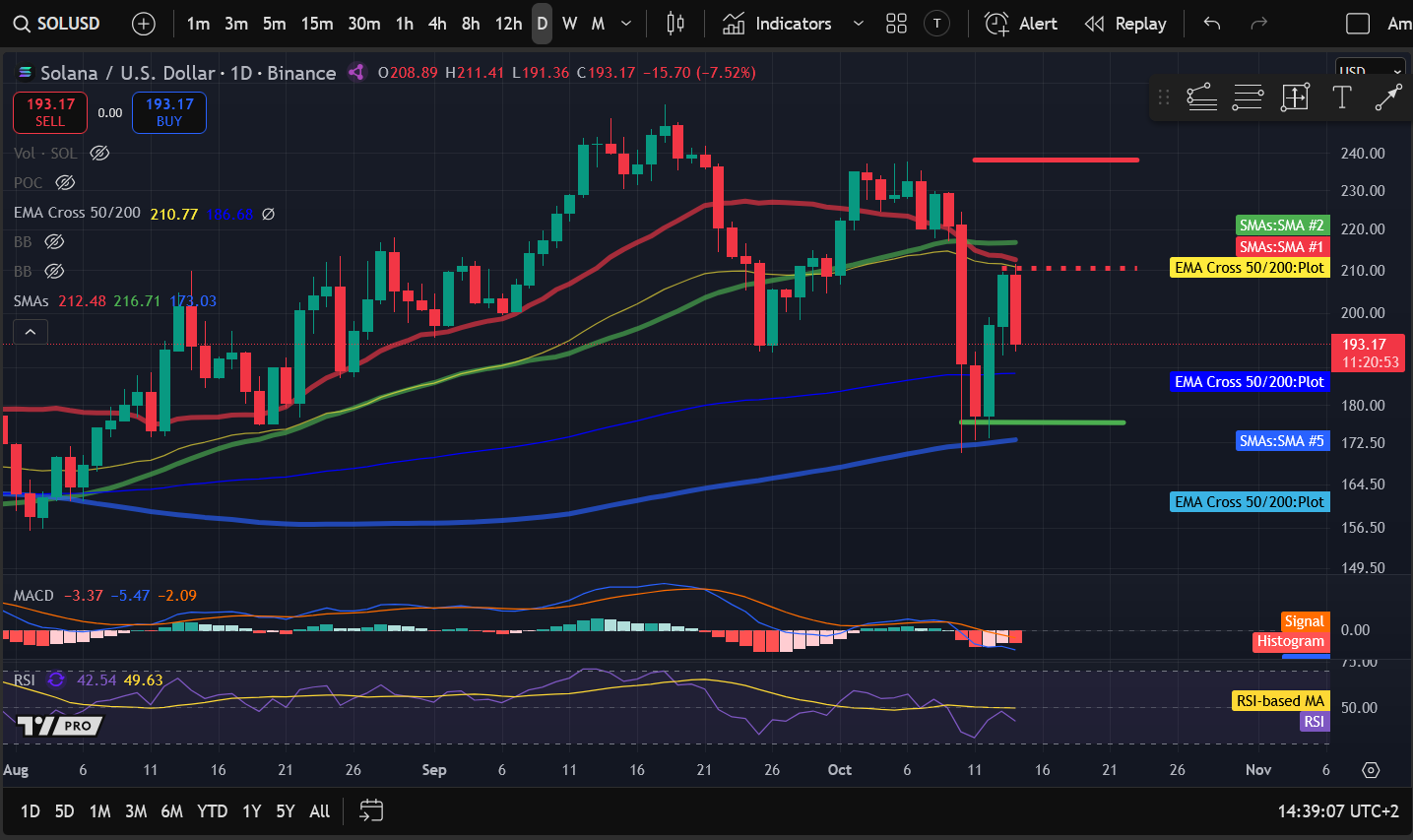1413x840 pixels.
Task: Select the horizontal lines drawing tool
Action: [x=1248, y=97]
